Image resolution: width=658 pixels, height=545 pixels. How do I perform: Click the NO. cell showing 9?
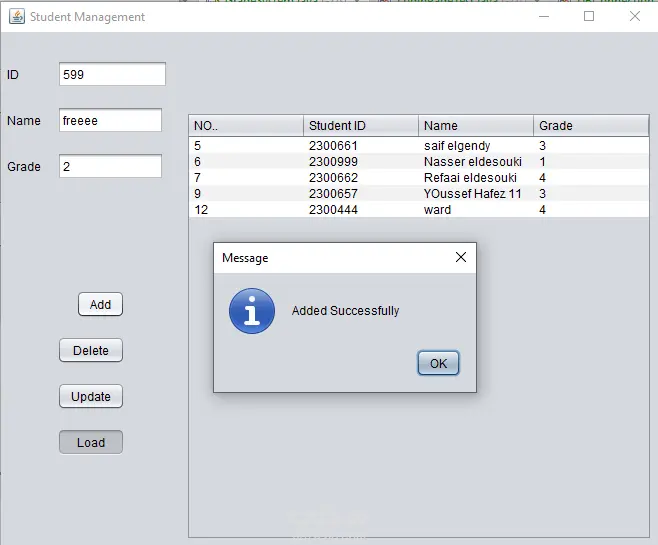click(x=246, y=193)
